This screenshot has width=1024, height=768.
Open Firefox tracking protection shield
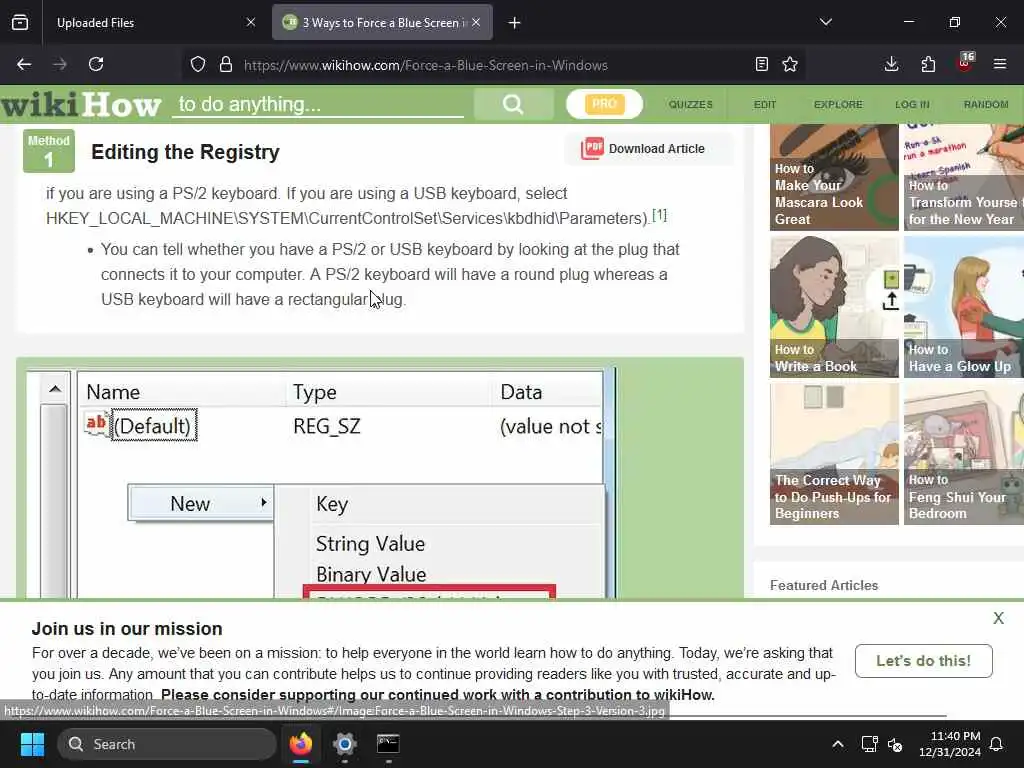[x=198, y=64]
